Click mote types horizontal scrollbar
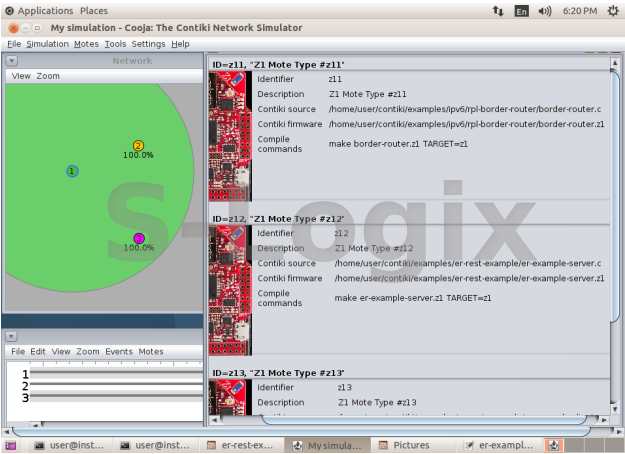The image size is (625, 454). coord(425,420)
